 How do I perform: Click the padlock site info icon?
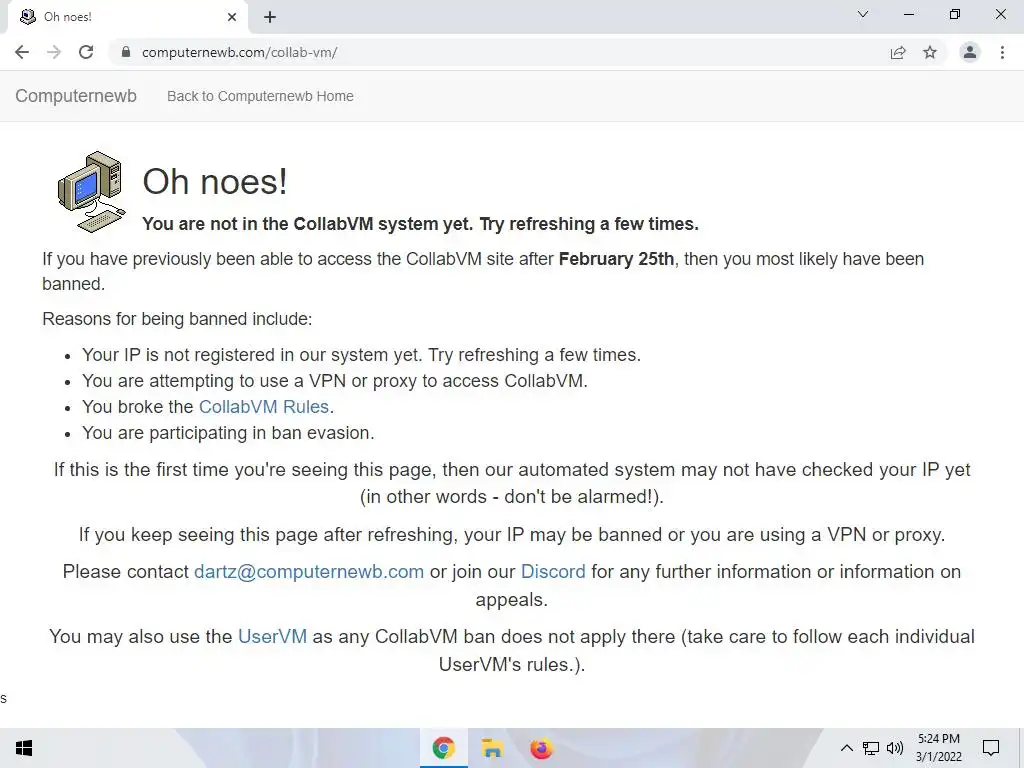pos(126,52)
